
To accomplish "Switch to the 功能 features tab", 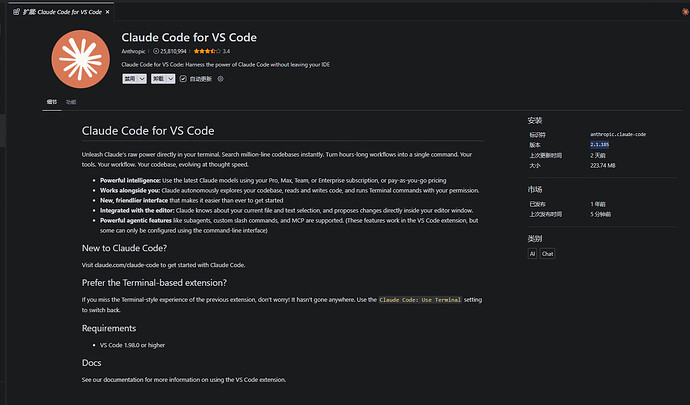I will [x=71, y=102].
